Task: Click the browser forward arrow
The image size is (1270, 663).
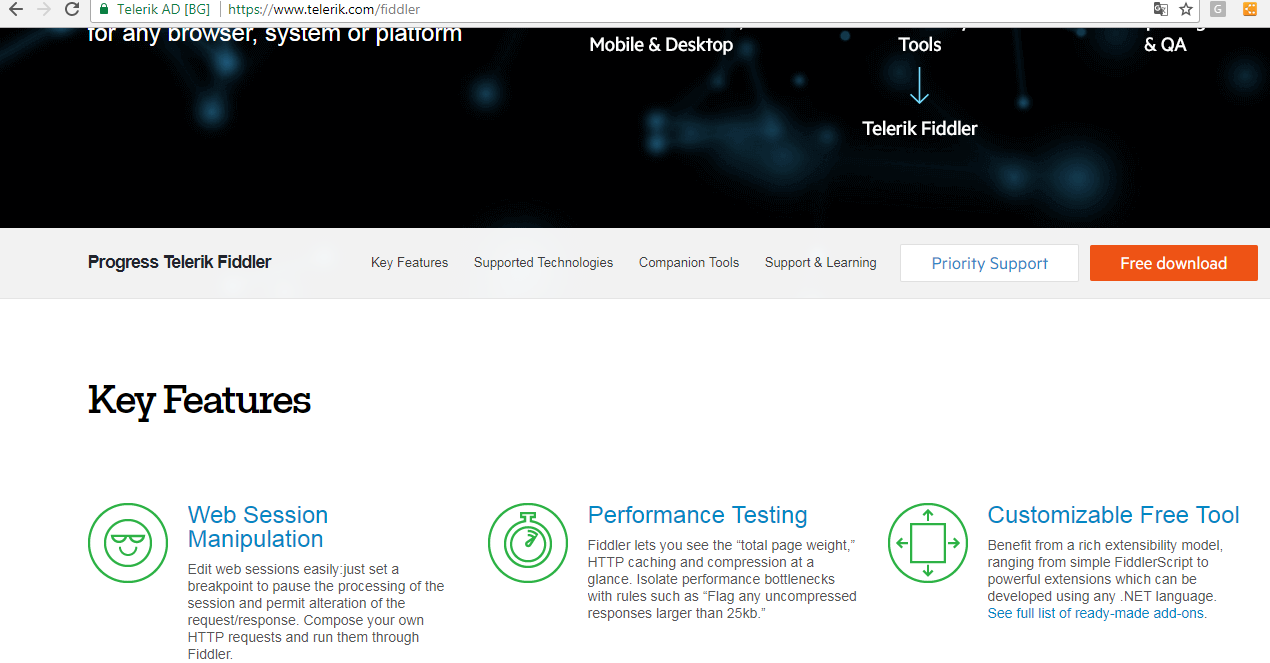Action: pyautogui.click(x=44, y=9)
